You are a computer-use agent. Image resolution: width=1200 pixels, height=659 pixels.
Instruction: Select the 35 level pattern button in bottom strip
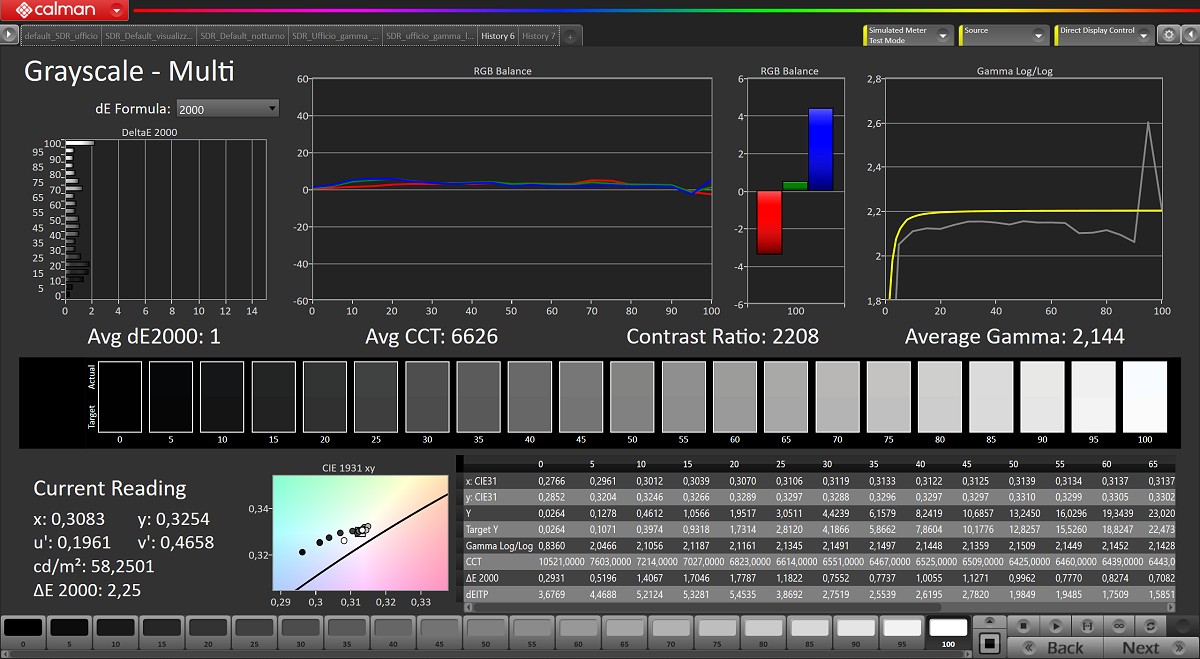coord(347,633)
